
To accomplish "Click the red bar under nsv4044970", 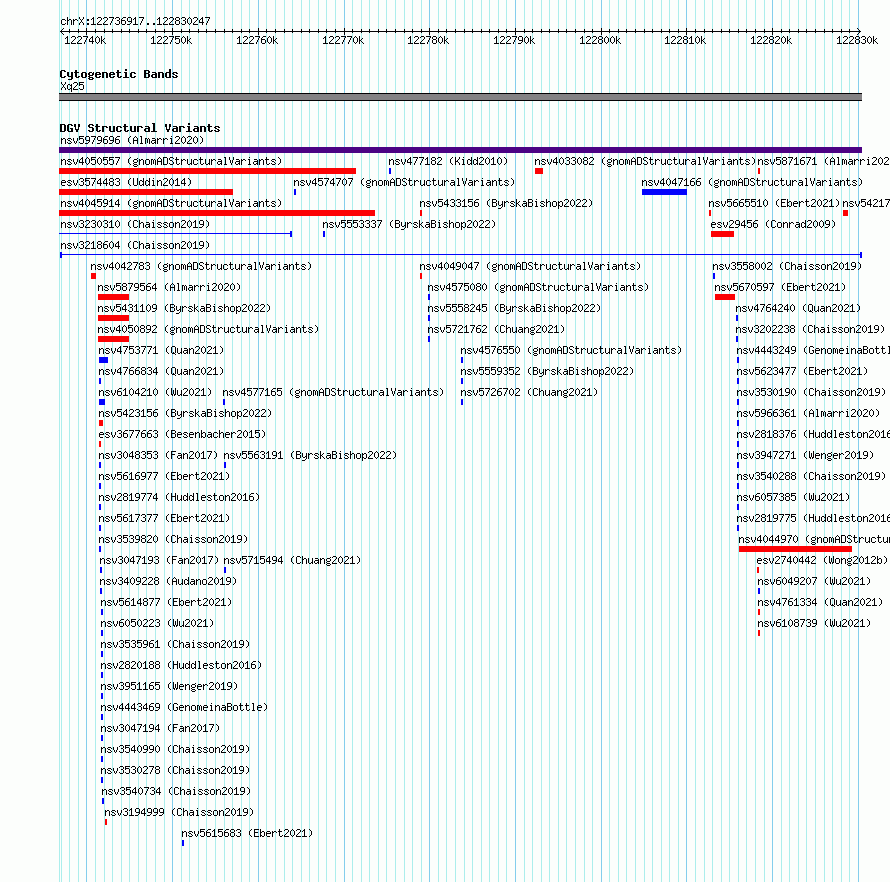I will coord(795,549).
